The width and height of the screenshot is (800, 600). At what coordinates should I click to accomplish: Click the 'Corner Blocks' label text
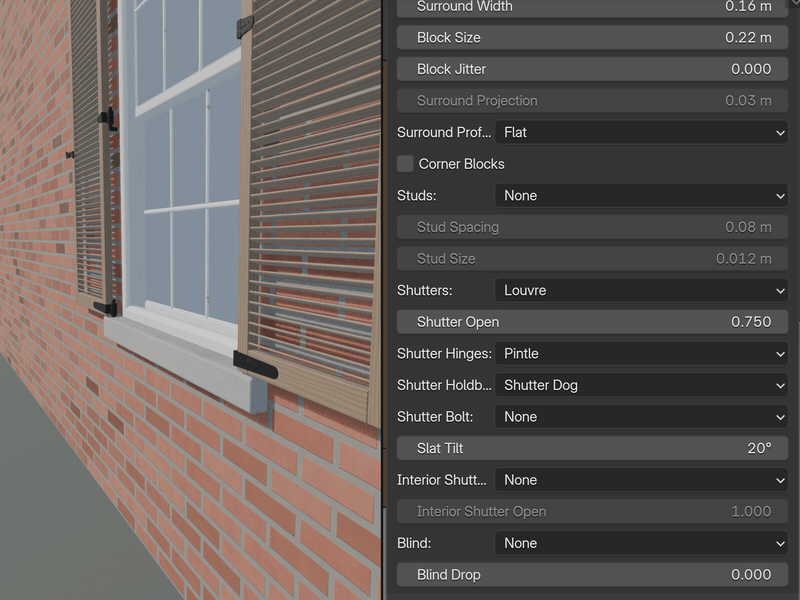pos(461,164)
